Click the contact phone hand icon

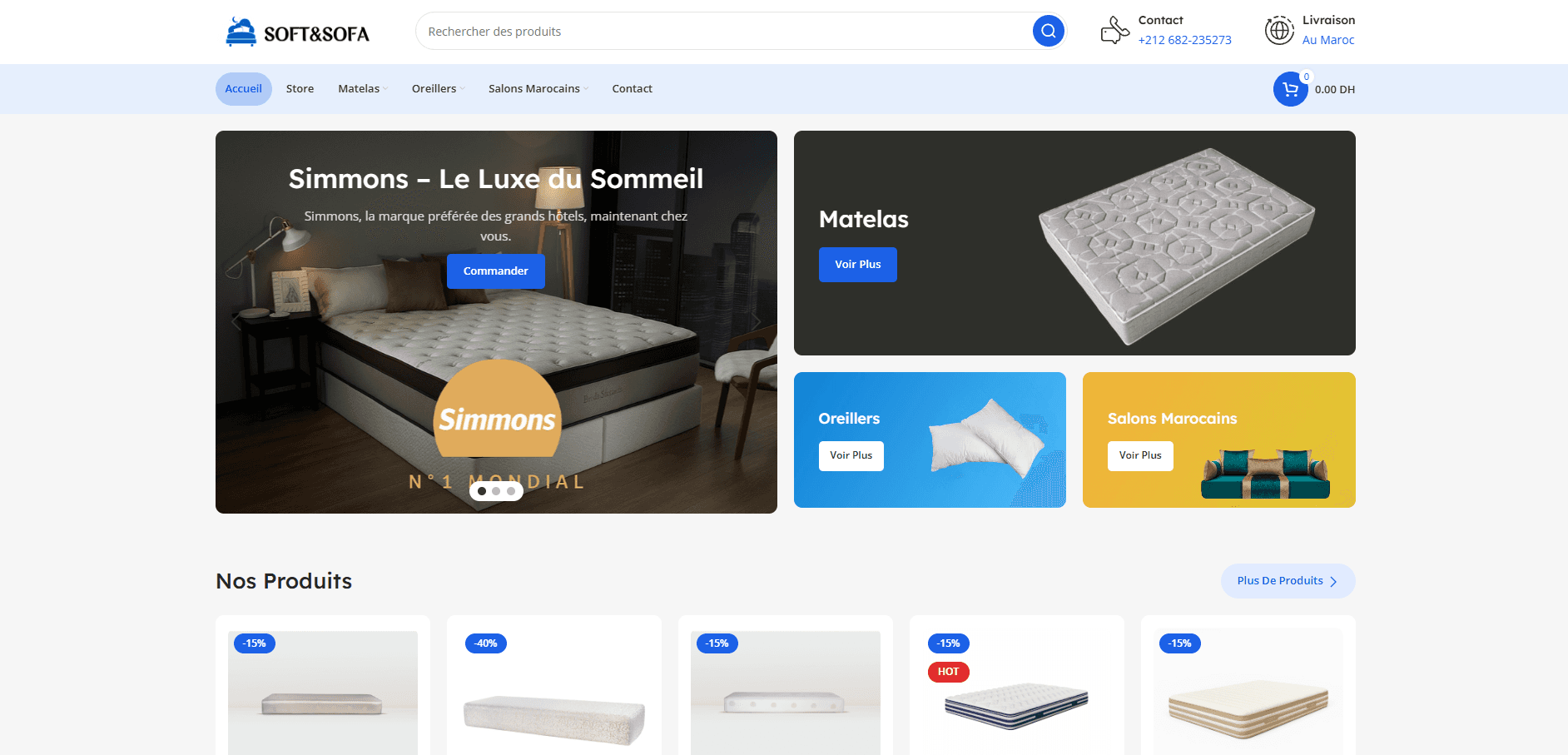[1114, 31]
